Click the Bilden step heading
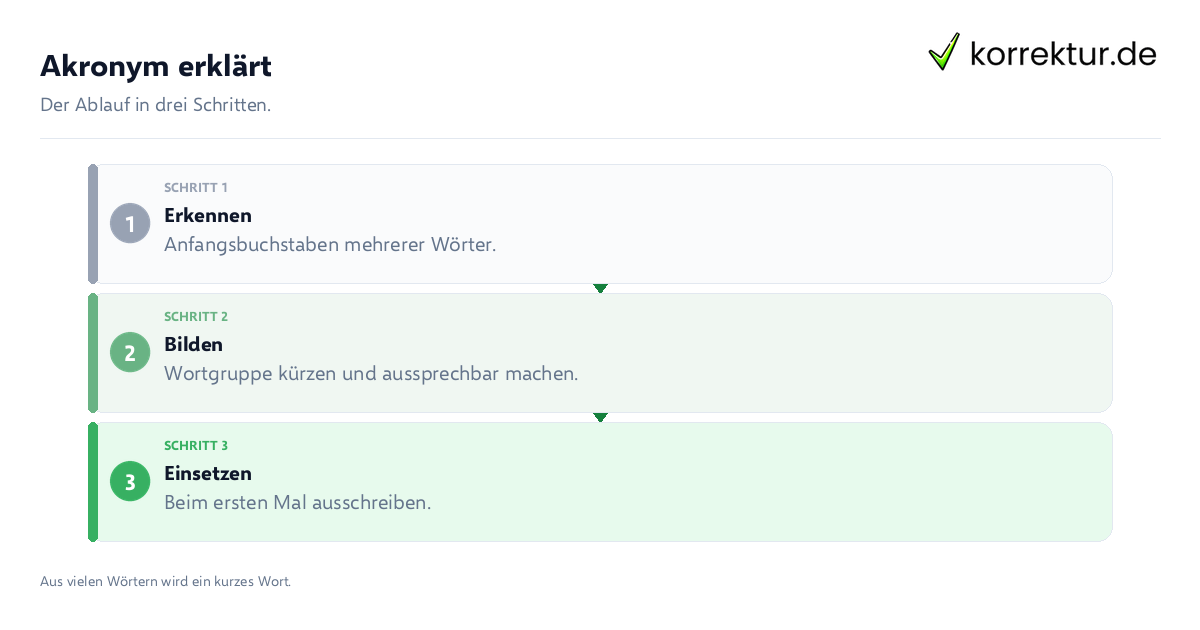The image size is (1200, 630). pos(193,344)
